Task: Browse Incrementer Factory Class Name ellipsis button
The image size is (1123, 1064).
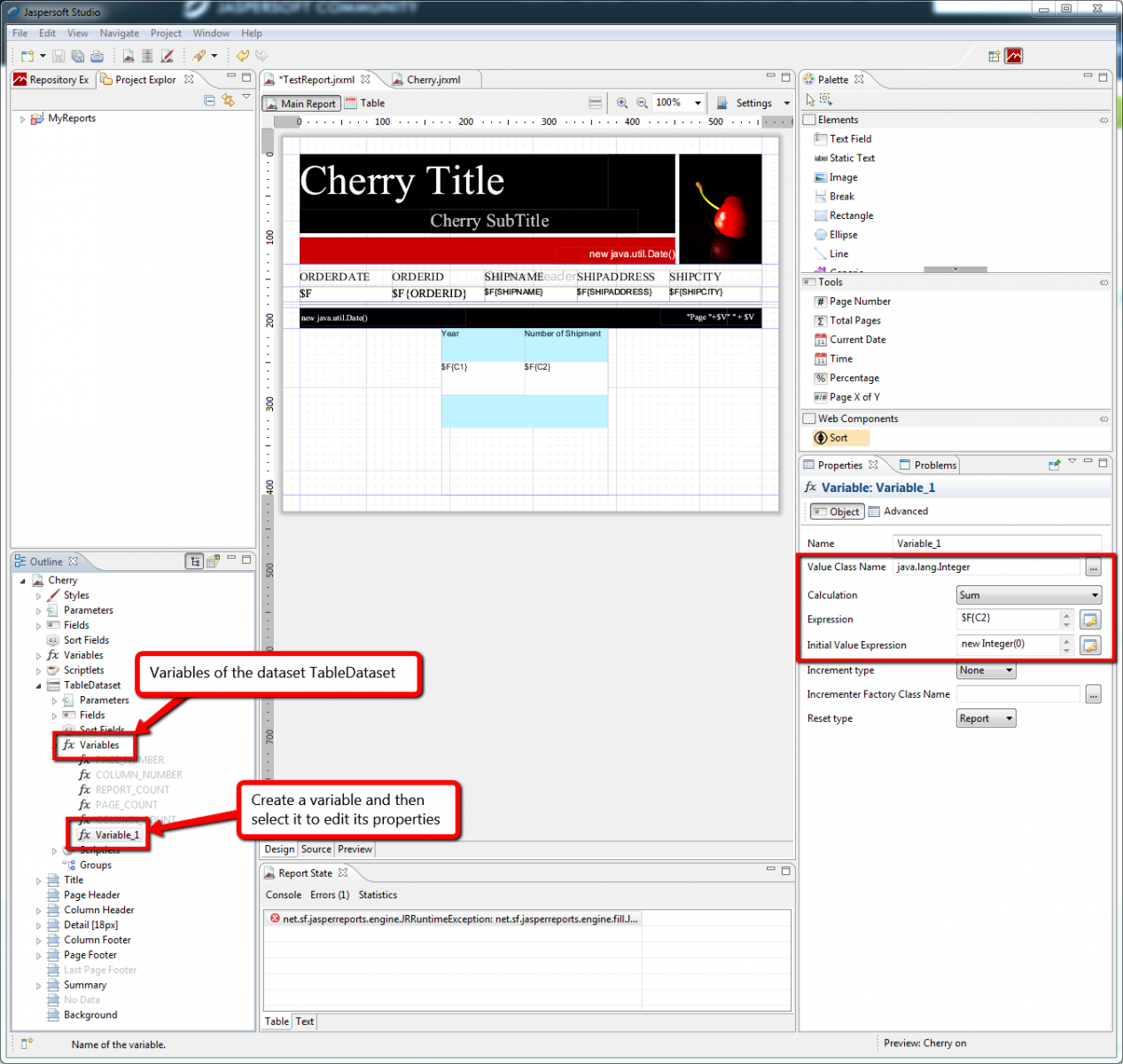Action: (x=1093, y=695)
